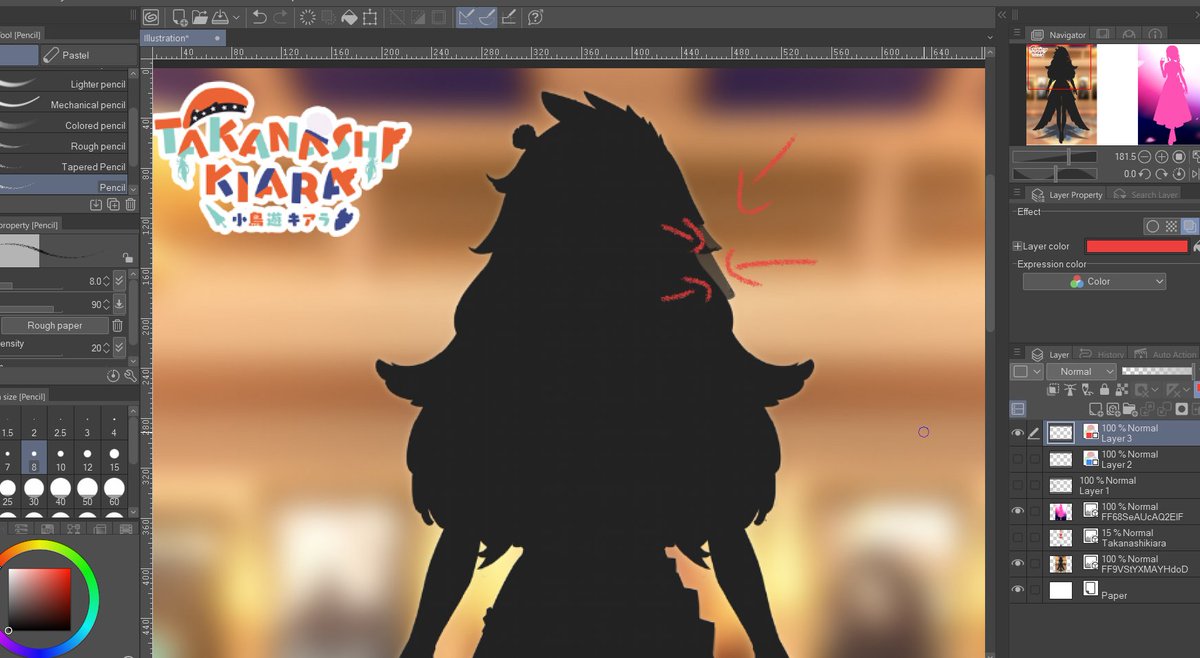Screen dimensions: 1200x658
Task: Zoom in Navigator with plus icon
Action: point(1162,157)
